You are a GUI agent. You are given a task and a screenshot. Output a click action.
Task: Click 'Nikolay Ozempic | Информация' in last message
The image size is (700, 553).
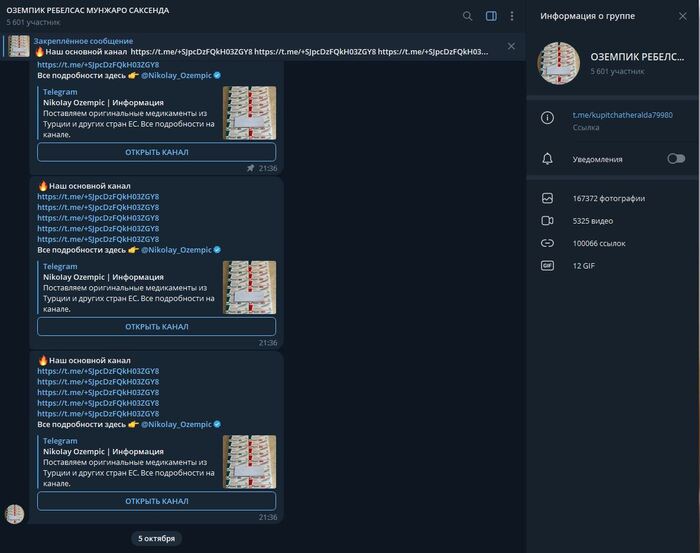click(103, 452)
